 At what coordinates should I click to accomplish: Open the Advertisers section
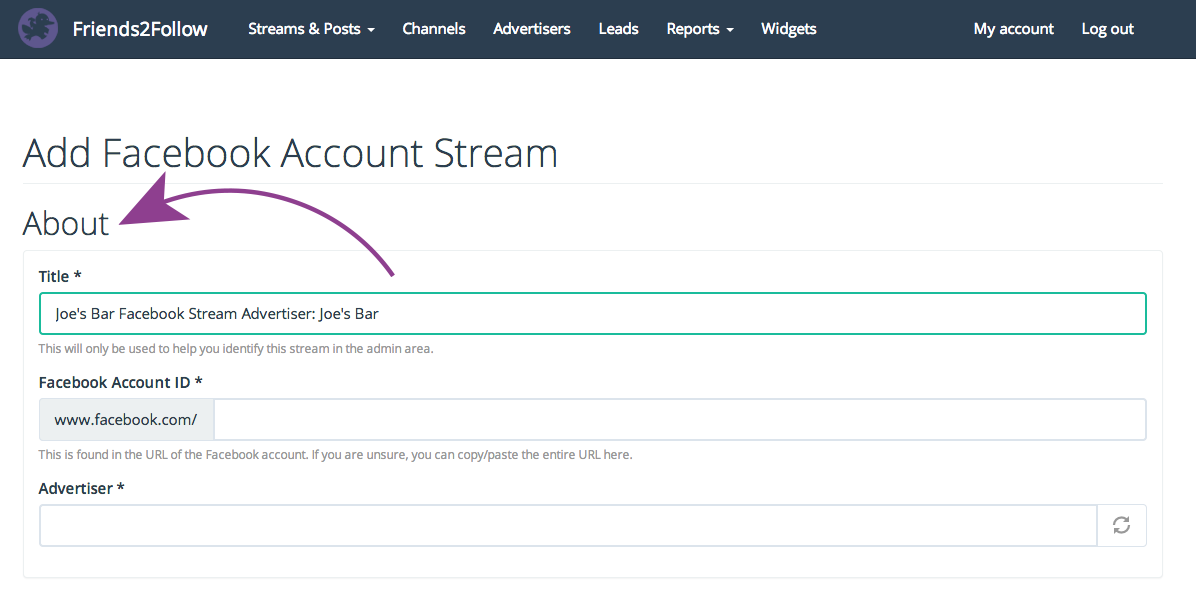pyautogui.click(x=532, y=29)
